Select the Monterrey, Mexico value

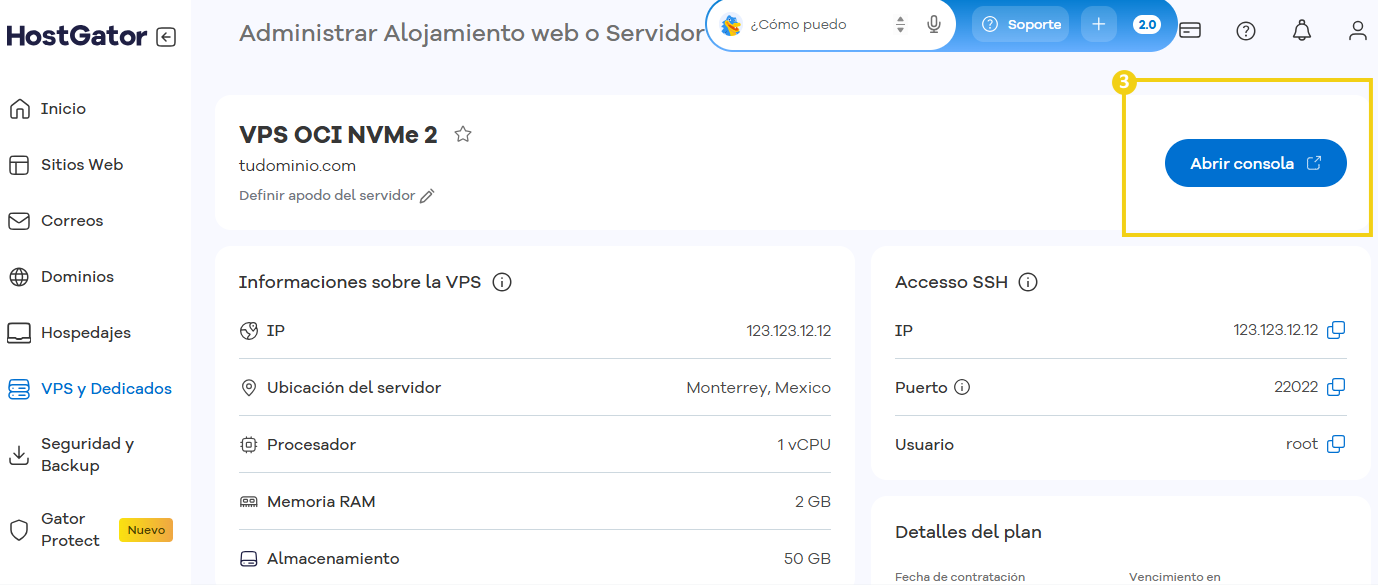click(758, 388)
